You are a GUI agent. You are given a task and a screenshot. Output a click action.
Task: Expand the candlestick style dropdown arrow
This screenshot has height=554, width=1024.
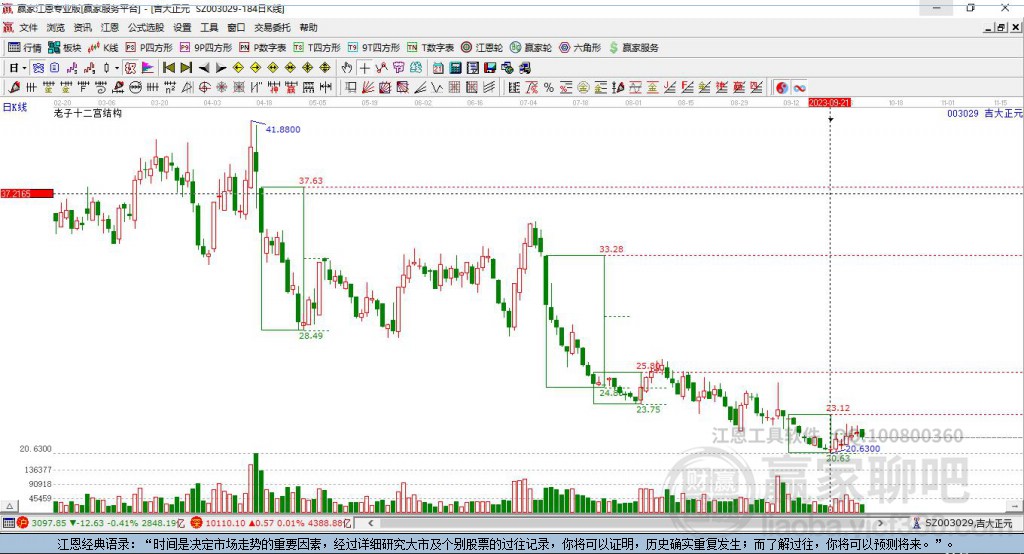[x=117, y=68]
